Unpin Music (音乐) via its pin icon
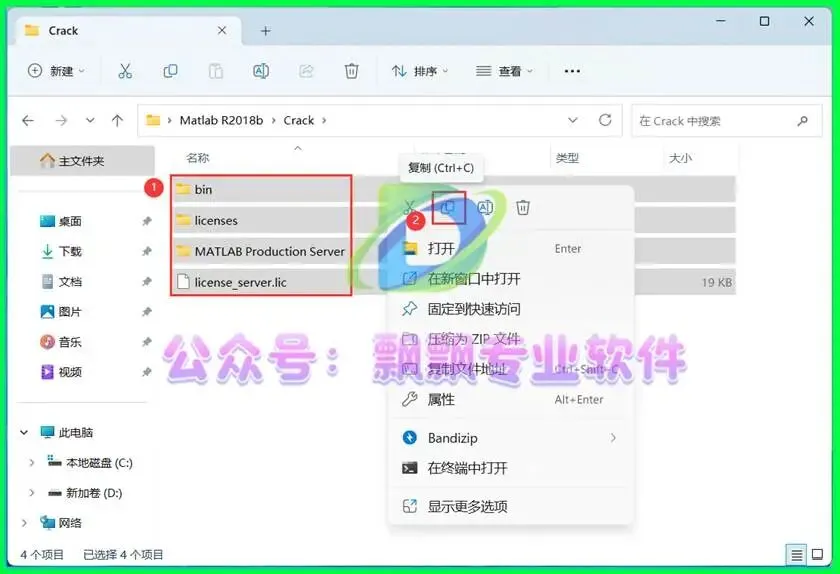 coord(147,341)
